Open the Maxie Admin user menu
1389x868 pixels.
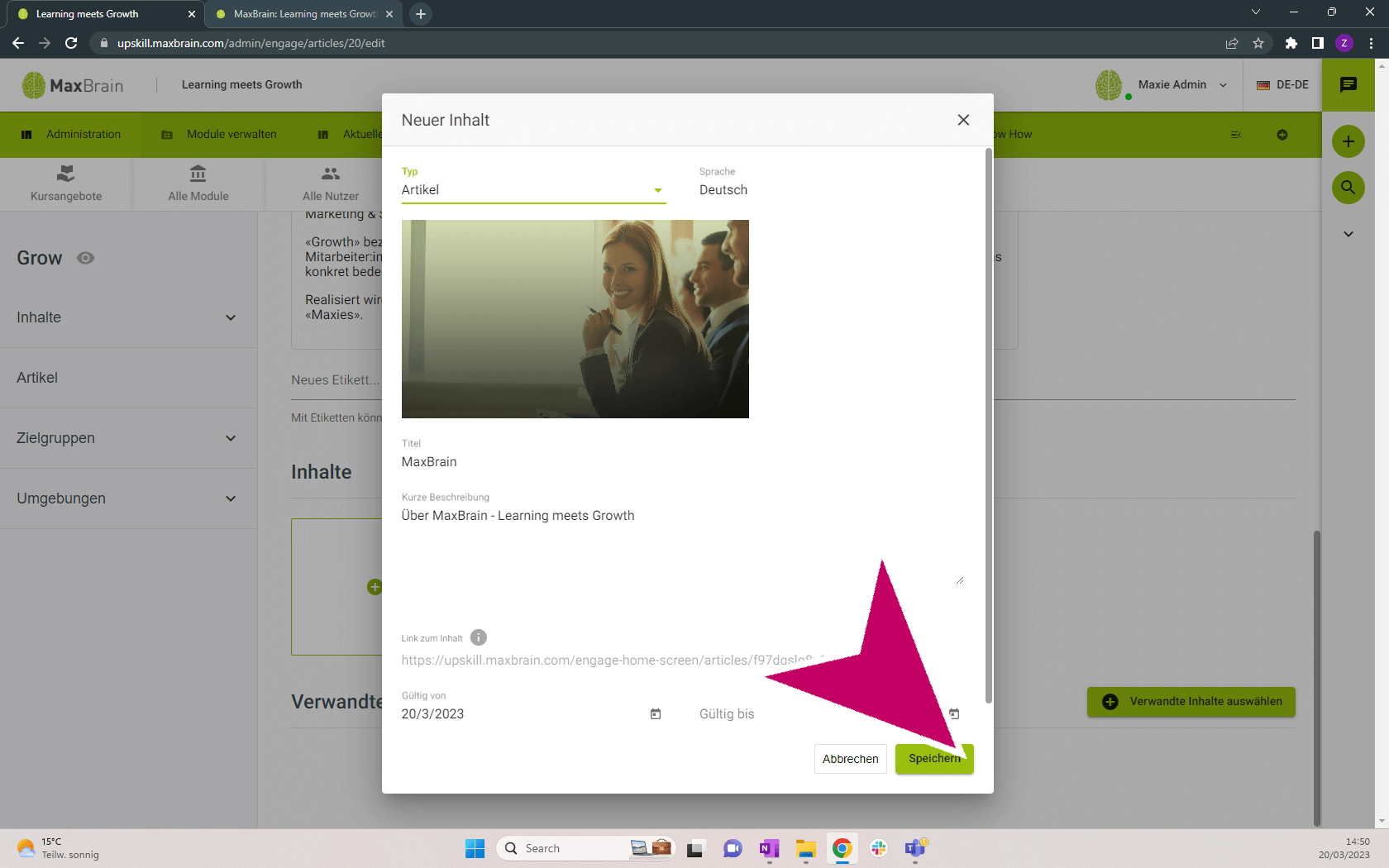tap(1162, 85)
